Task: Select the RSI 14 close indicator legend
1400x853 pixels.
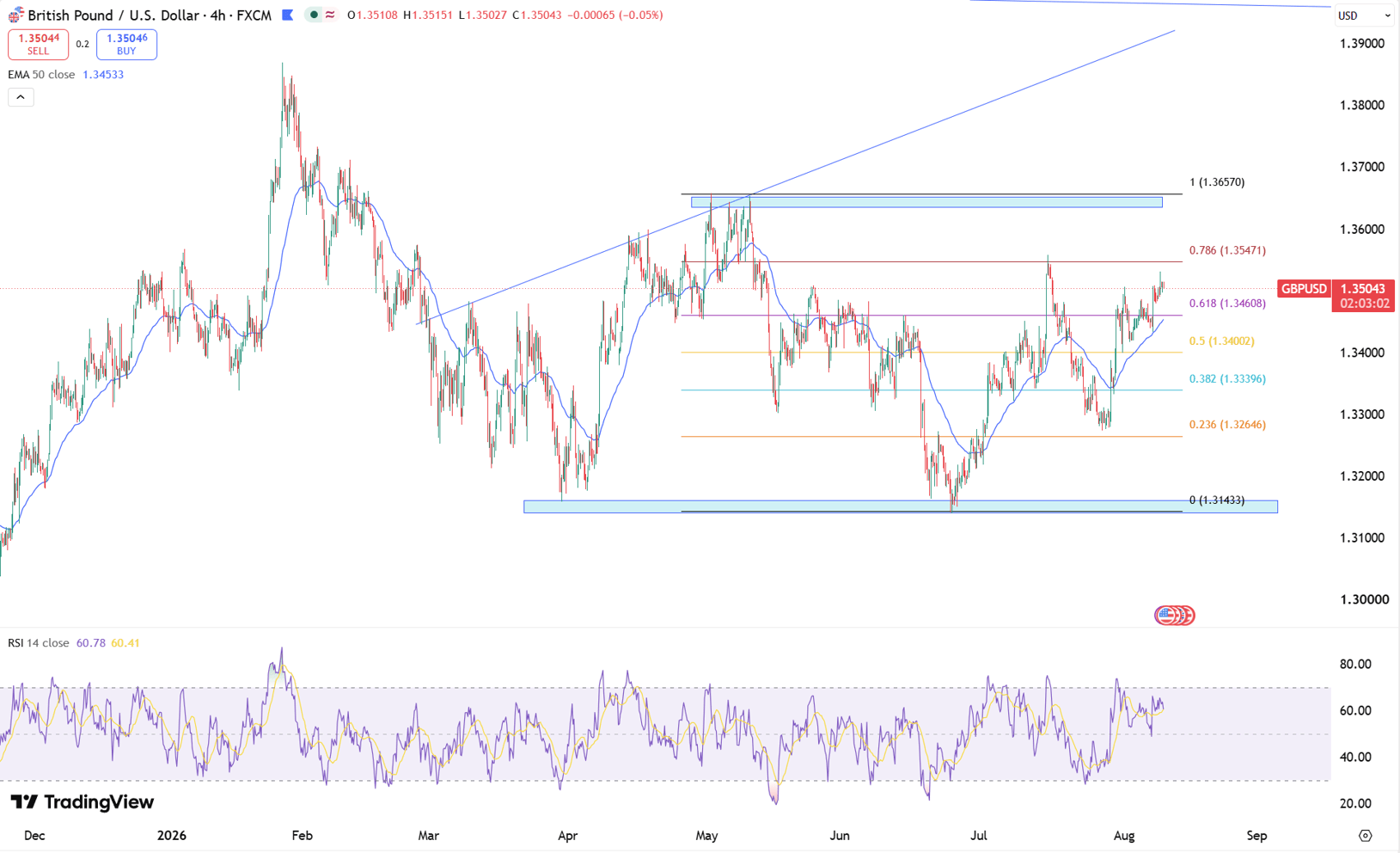Action: [x=39, y=643]
